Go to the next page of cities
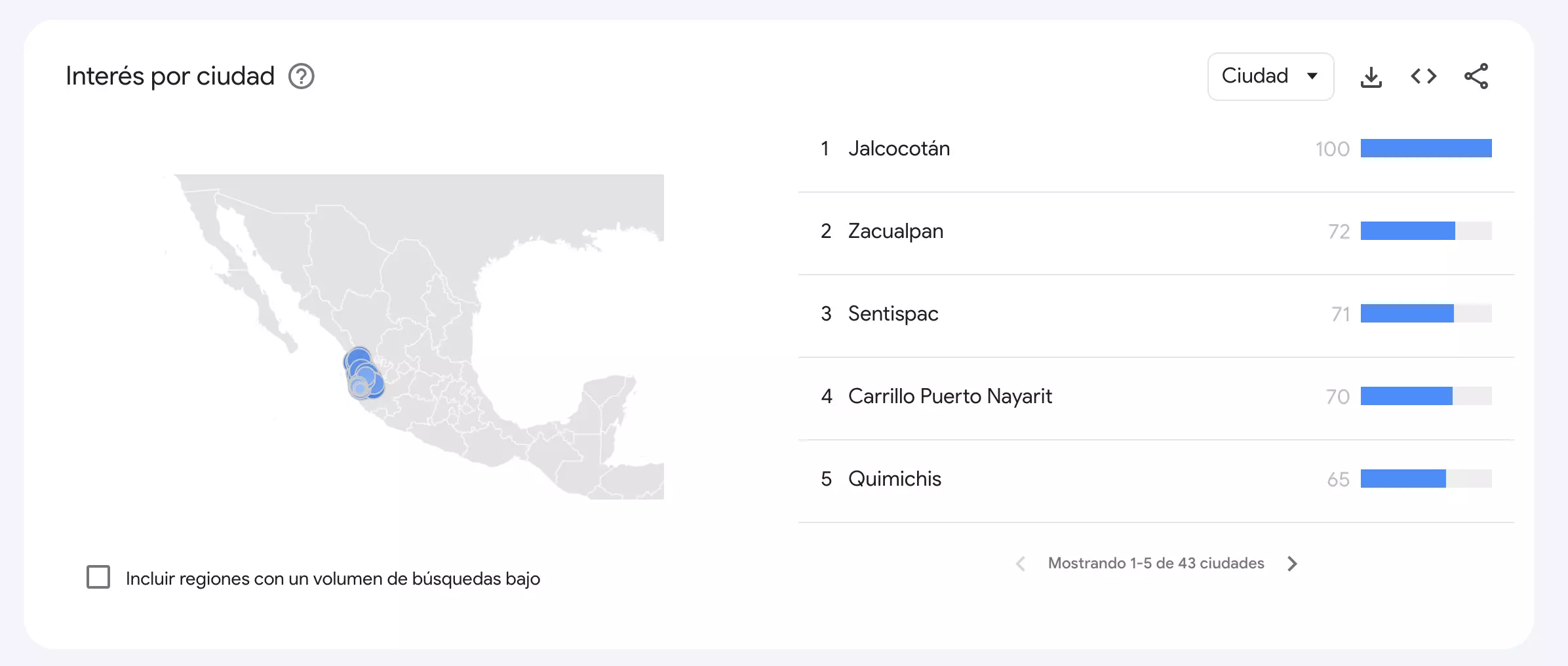Screen dimensions: 1568x666 pyautogui.click(x=1292, y=564)
